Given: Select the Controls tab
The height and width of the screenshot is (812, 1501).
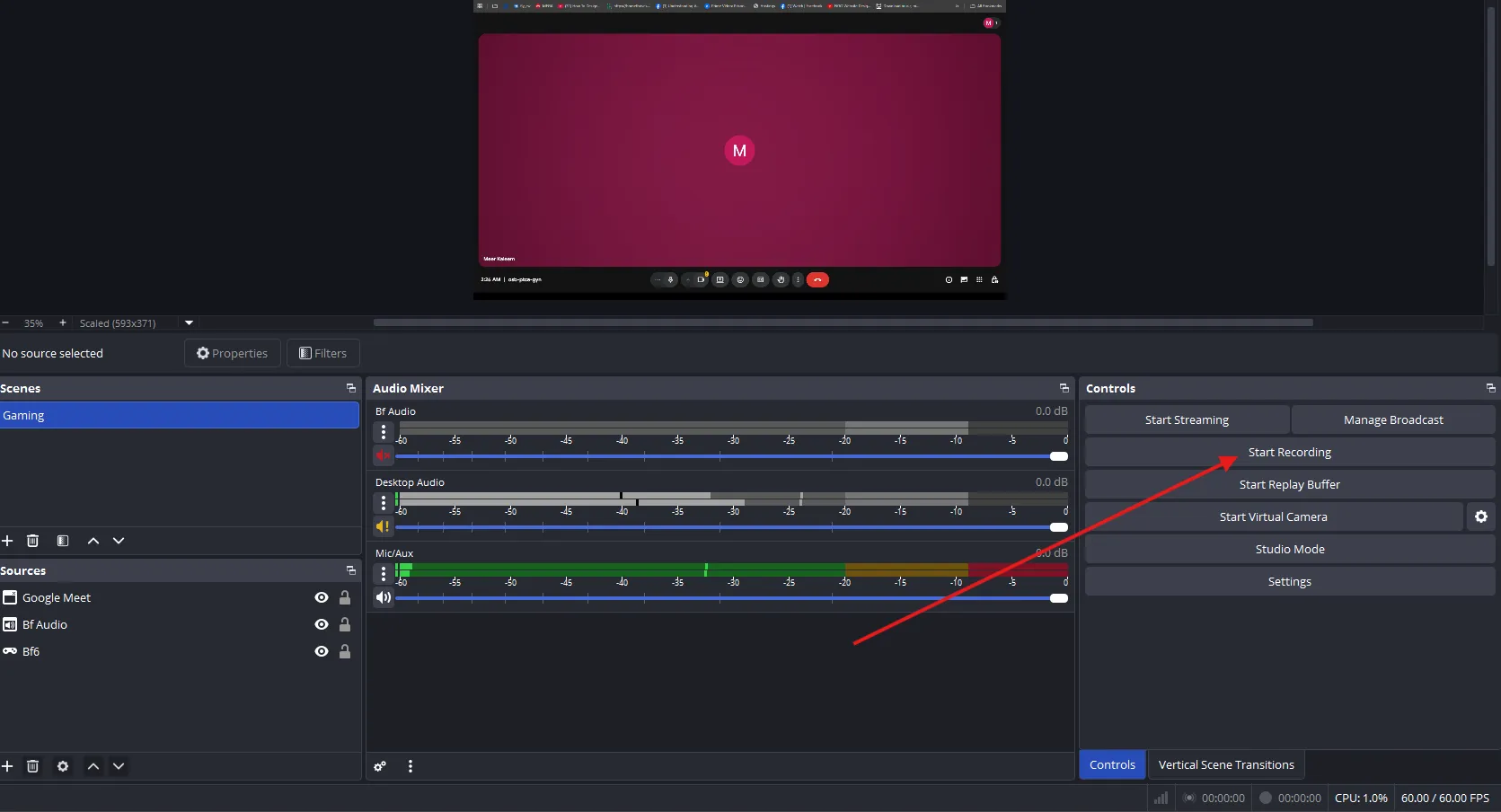Looking at the screenshot, I should pos(1112,764).
